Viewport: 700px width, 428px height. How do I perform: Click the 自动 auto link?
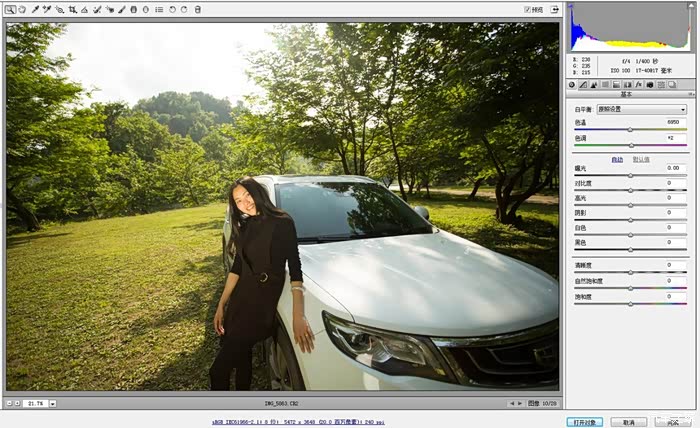click(x=617, y=159)
